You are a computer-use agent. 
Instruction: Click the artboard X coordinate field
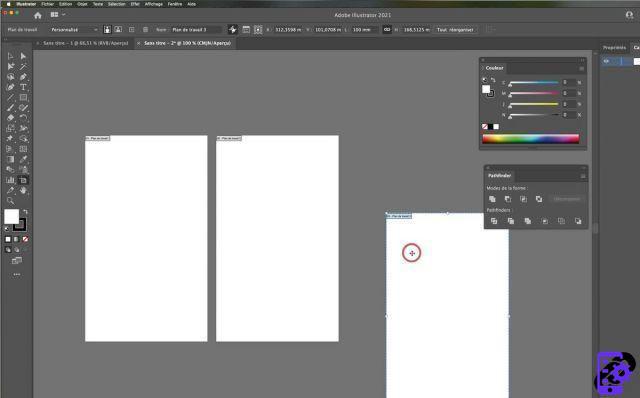click(288, 29)
